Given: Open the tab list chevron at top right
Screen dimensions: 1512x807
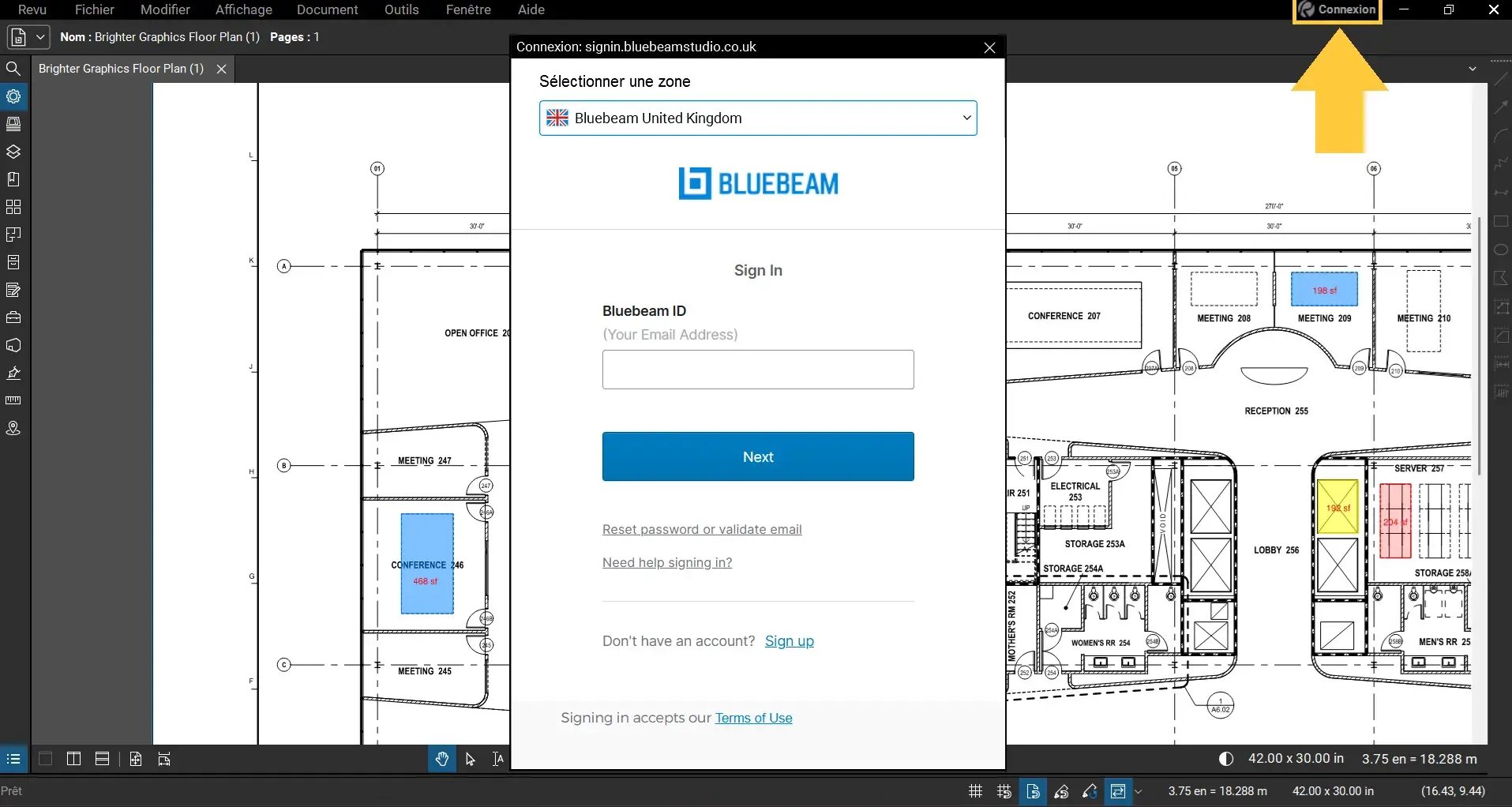Looking at the screenshot, I should coord(1472,69).
